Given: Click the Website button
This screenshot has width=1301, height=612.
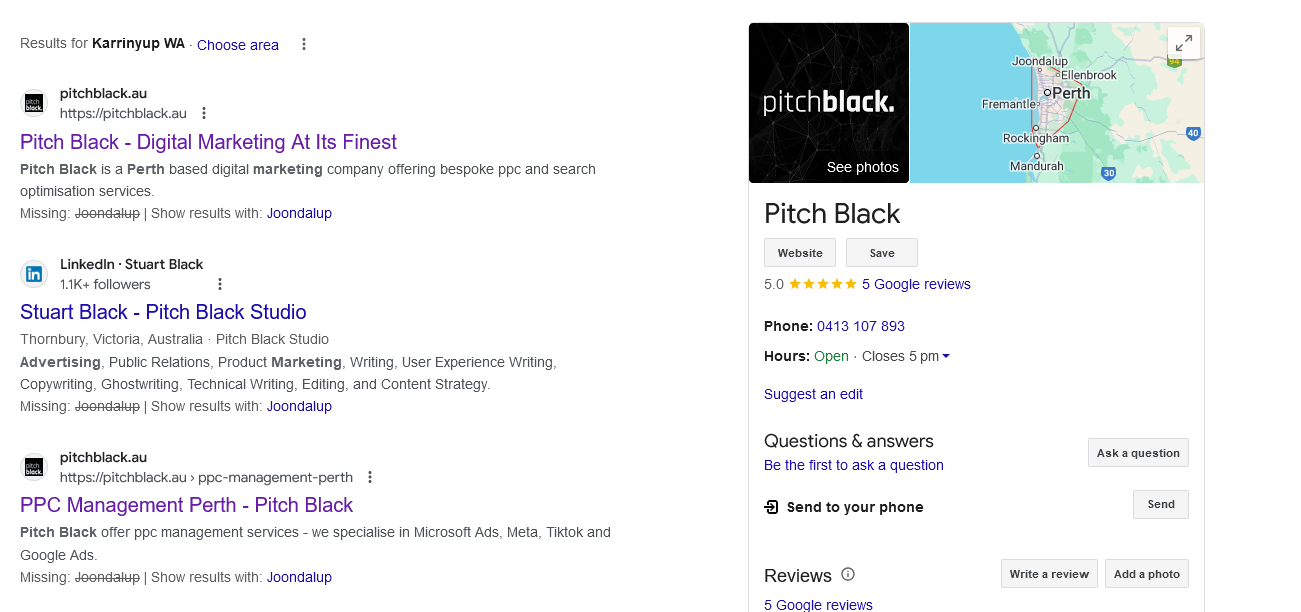Looking at the screenshot, I should click(800, 253).
